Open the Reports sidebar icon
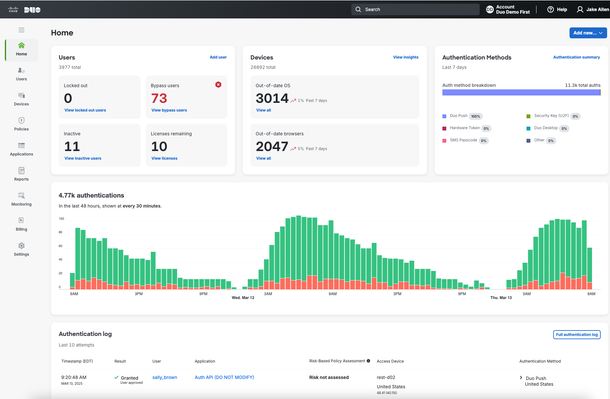610x399 pixels. pyautogui.click(x=21, y=170)
